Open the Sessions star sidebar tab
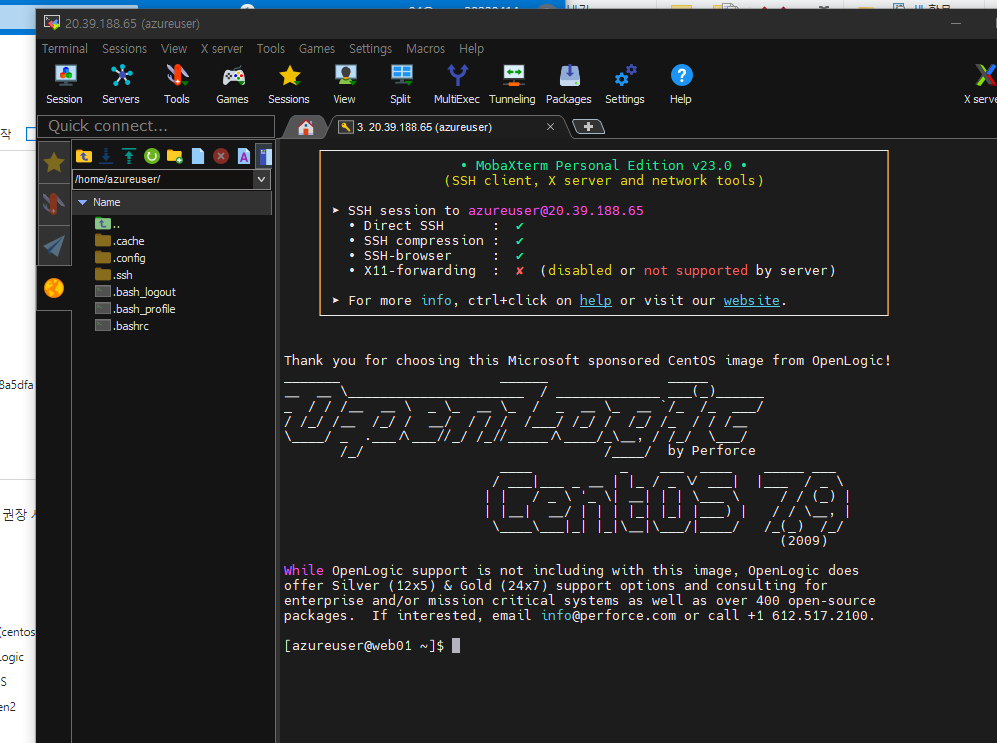The height and width of the screenshot is (743, 997). point(54,163)
